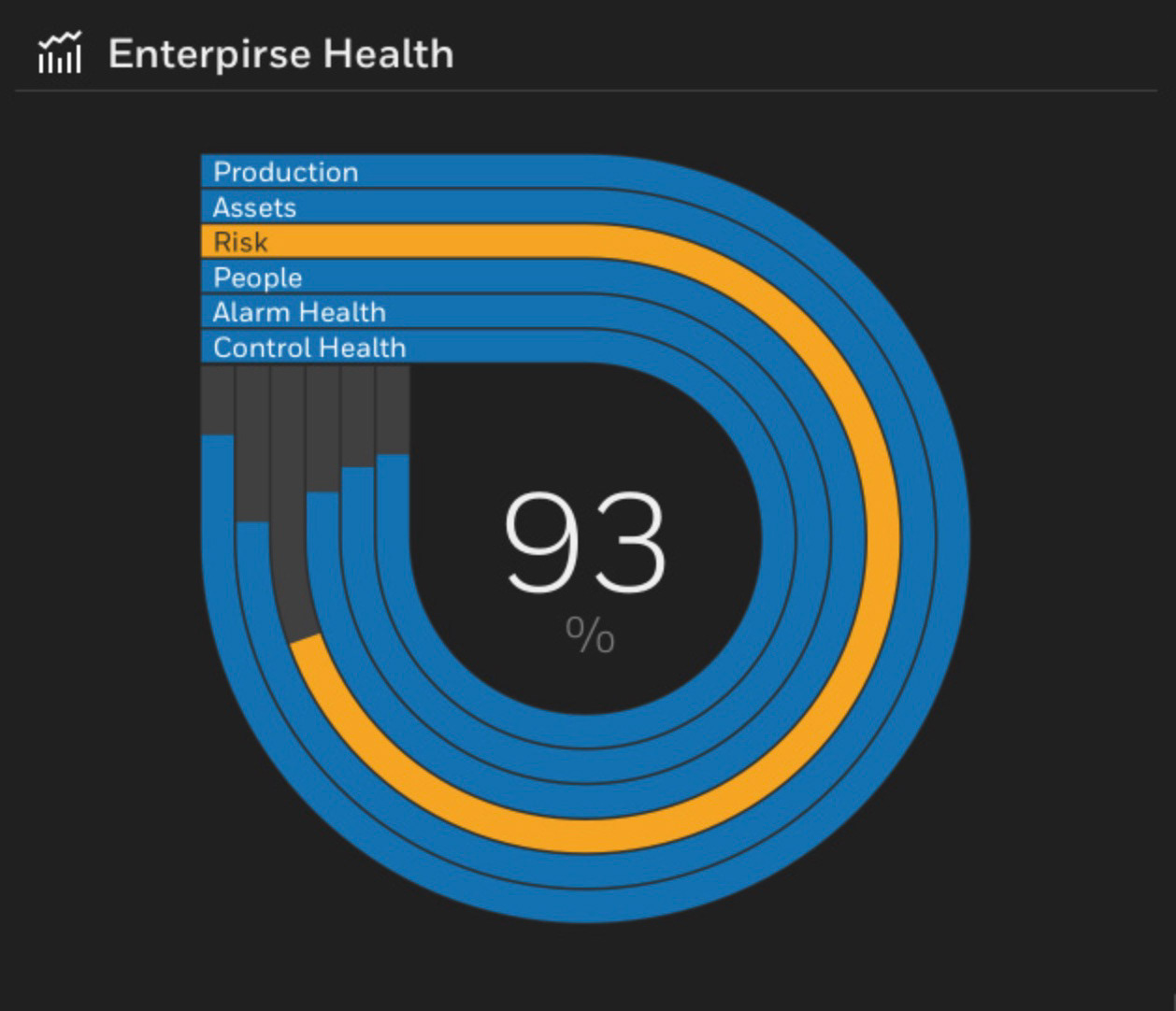
Task: Select the People ring label
Action: pyautogui.click(x=257, y=278)
